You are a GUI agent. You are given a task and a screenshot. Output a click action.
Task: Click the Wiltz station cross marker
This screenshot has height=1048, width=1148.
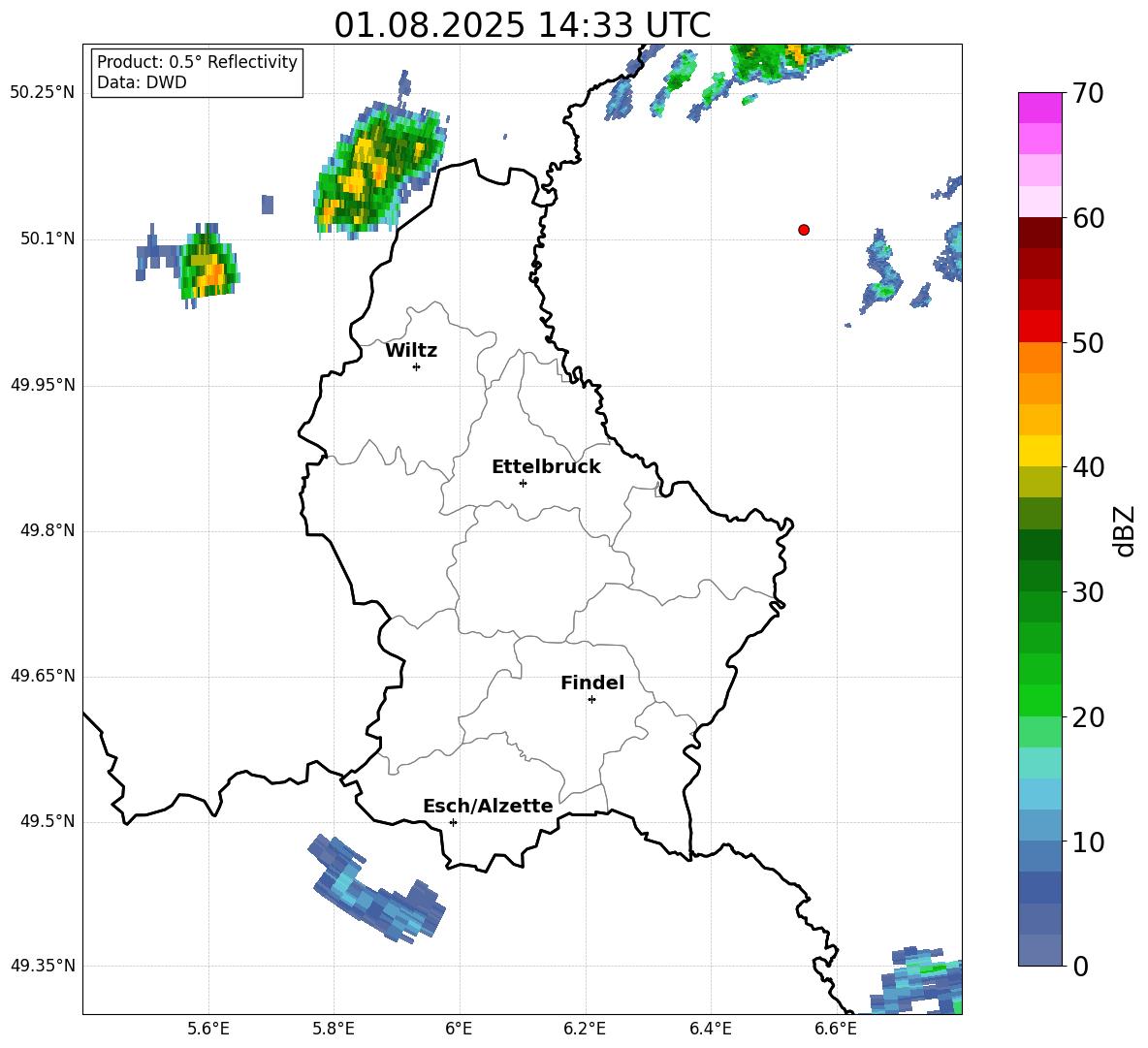click(x=417, y=366)
